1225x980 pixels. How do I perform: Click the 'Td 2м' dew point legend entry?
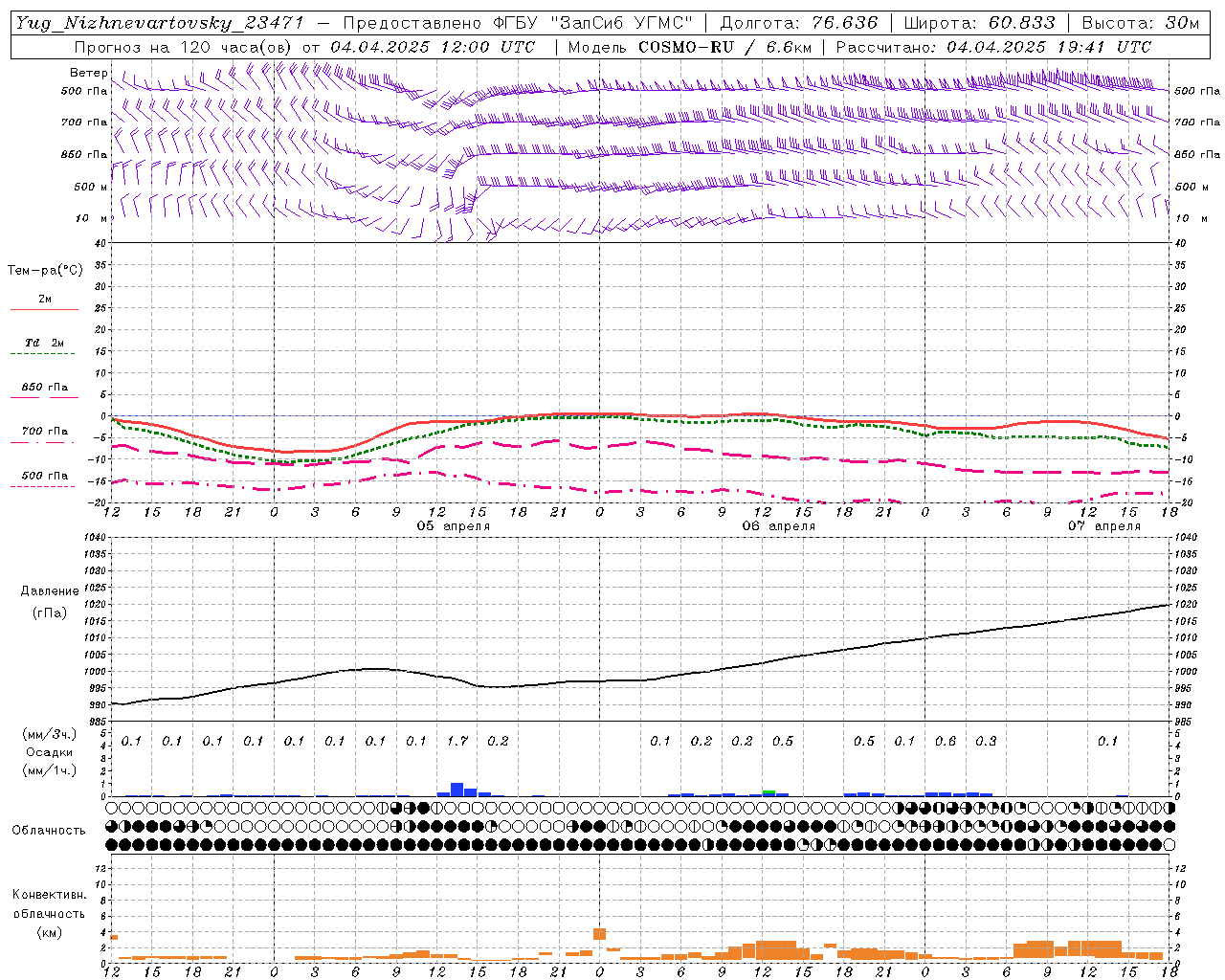pos(44,343)
